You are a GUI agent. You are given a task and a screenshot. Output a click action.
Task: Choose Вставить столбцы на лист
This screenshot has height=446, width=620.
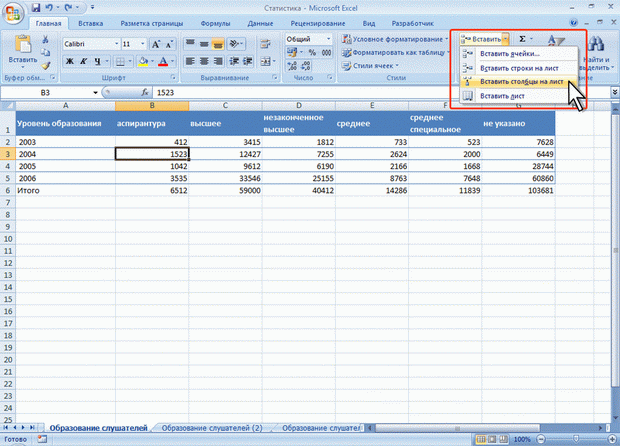519,82
